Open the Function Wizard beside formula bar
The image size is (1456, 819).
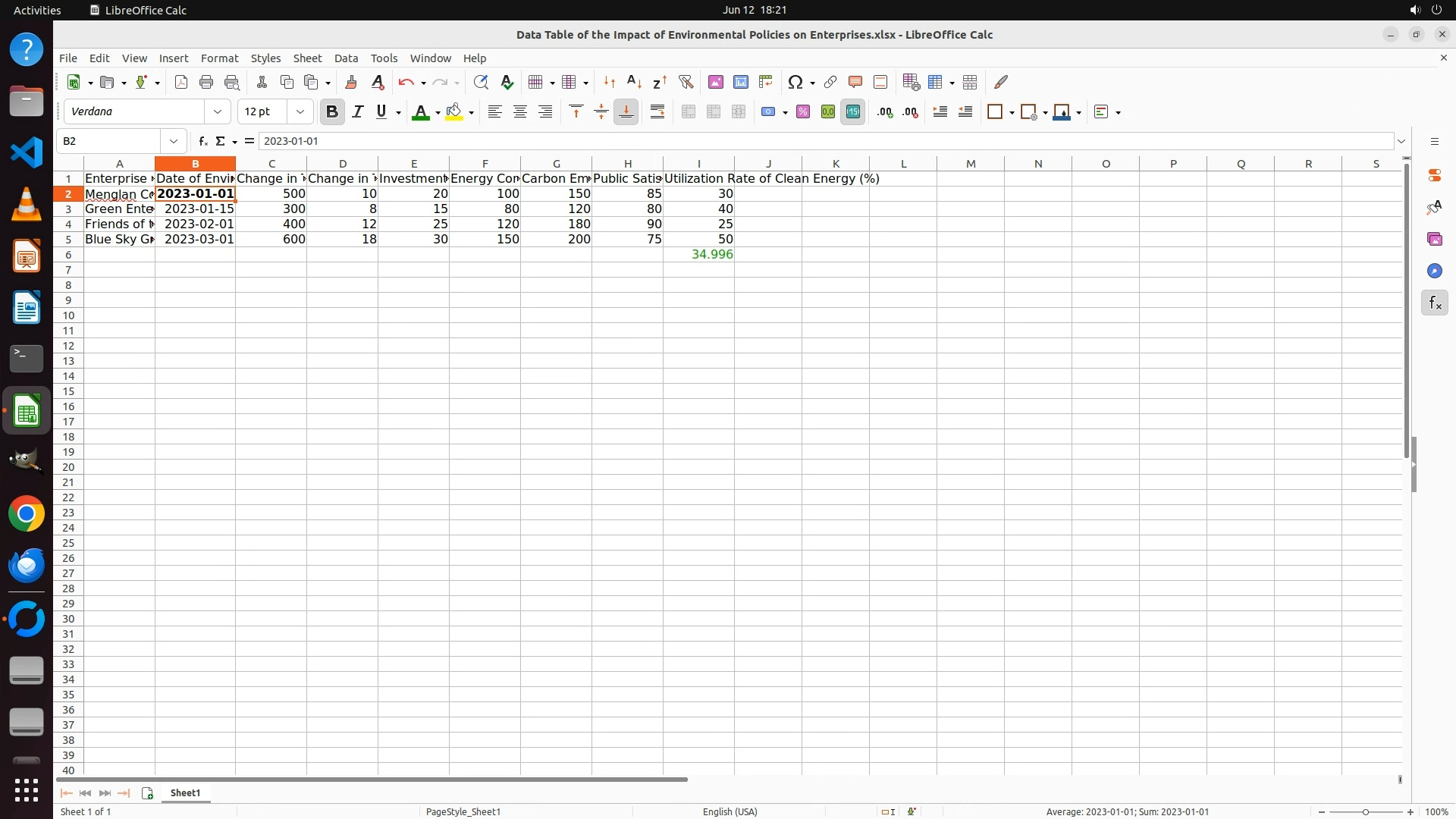tap(203, 141)
